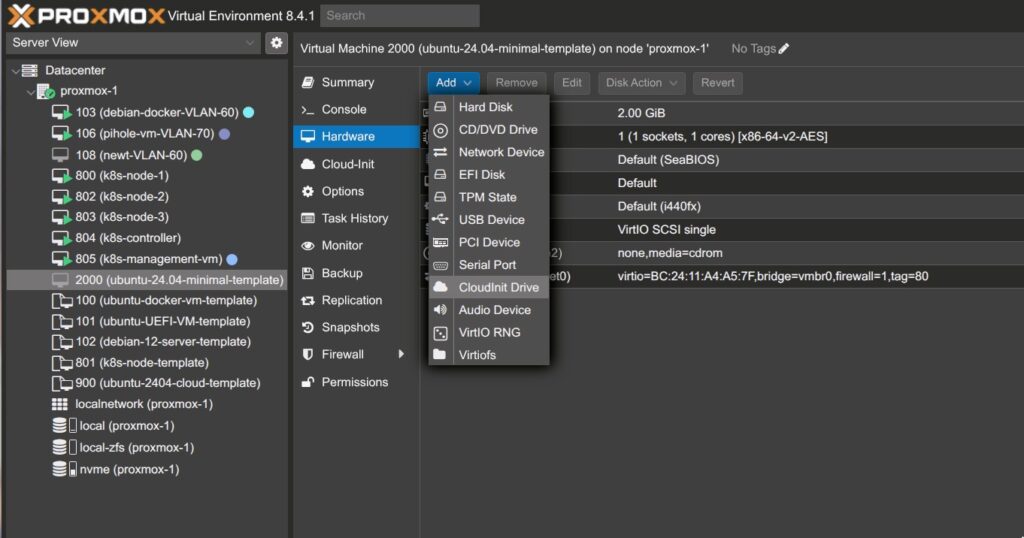Open the Replication tab
The image size is (1024, 538).
tap(356, 300)
